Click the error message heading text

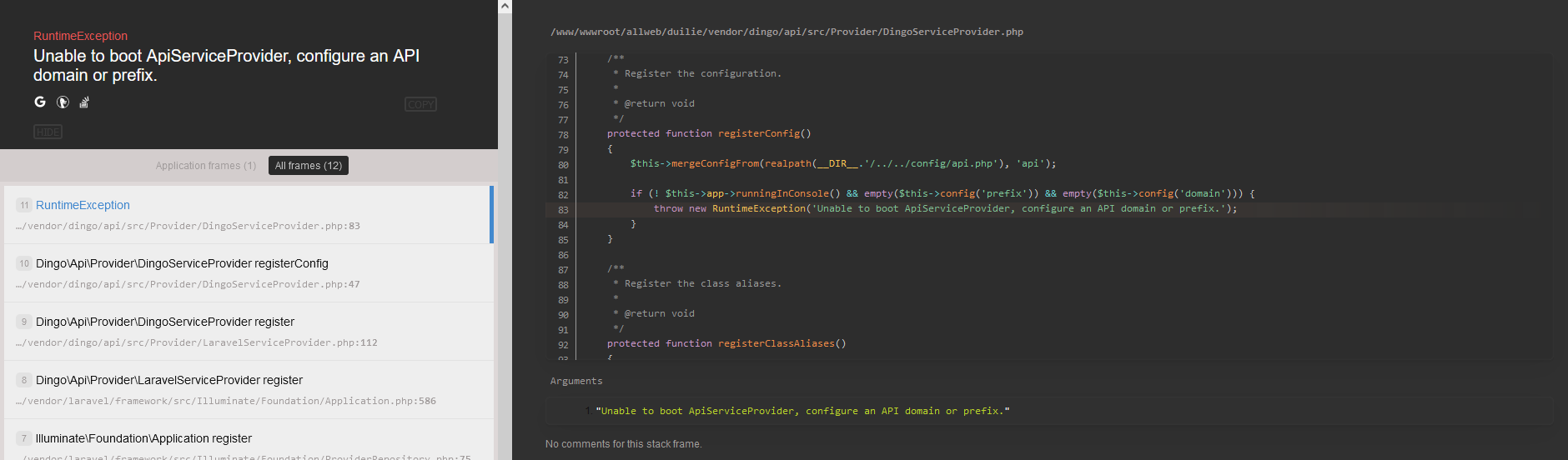[226, 65]
